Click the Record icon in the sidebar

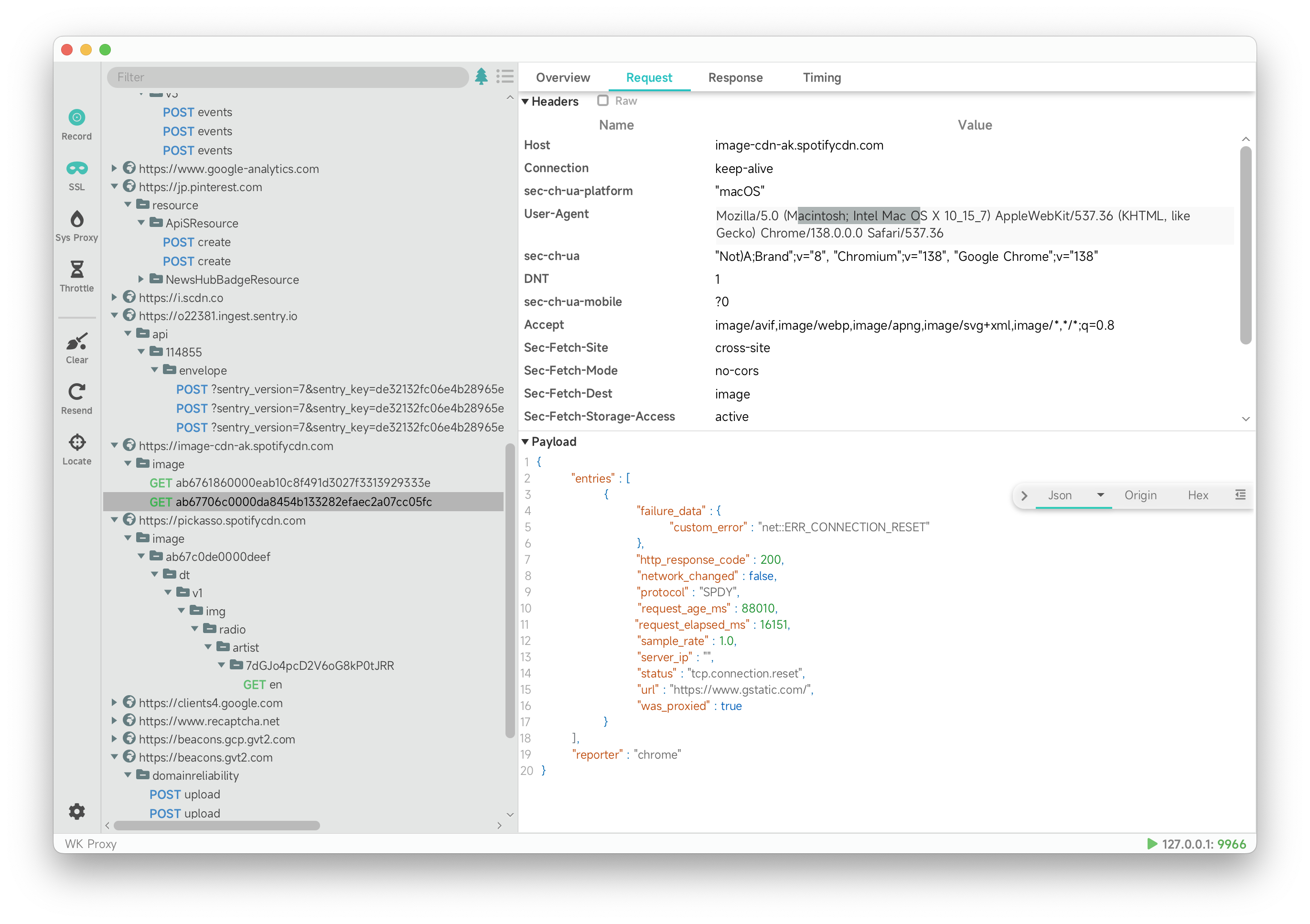pyautogui.click(x=76, y=118)
